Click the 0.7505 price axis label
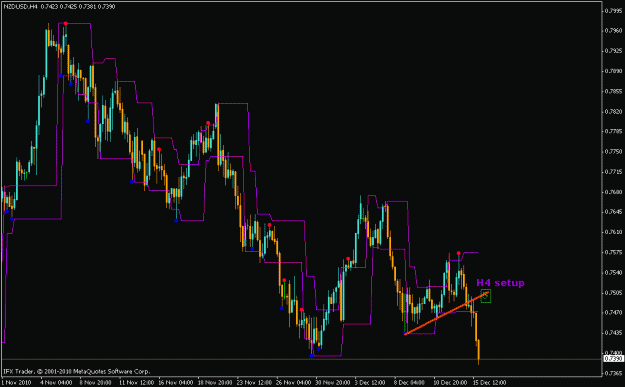The width and height of the screenshot is (625, 387). pyautogui.click(x=614, y=292)
